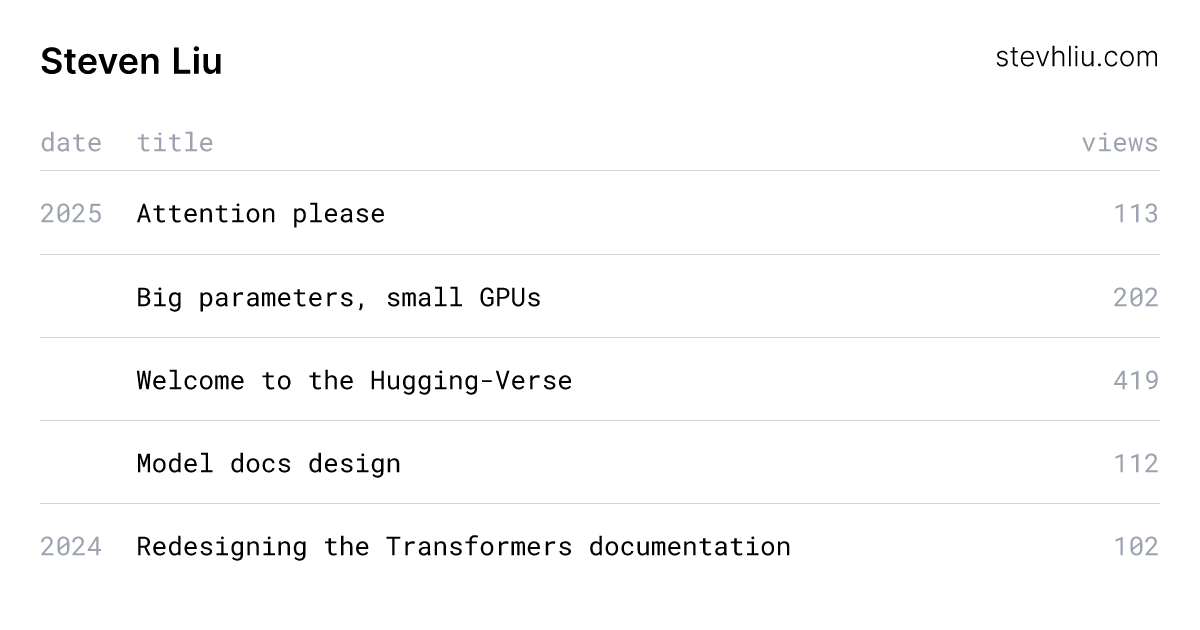This screenshot has height=630, width=1200.
Task: Click the 2025 year label
Action: [71, 213]
